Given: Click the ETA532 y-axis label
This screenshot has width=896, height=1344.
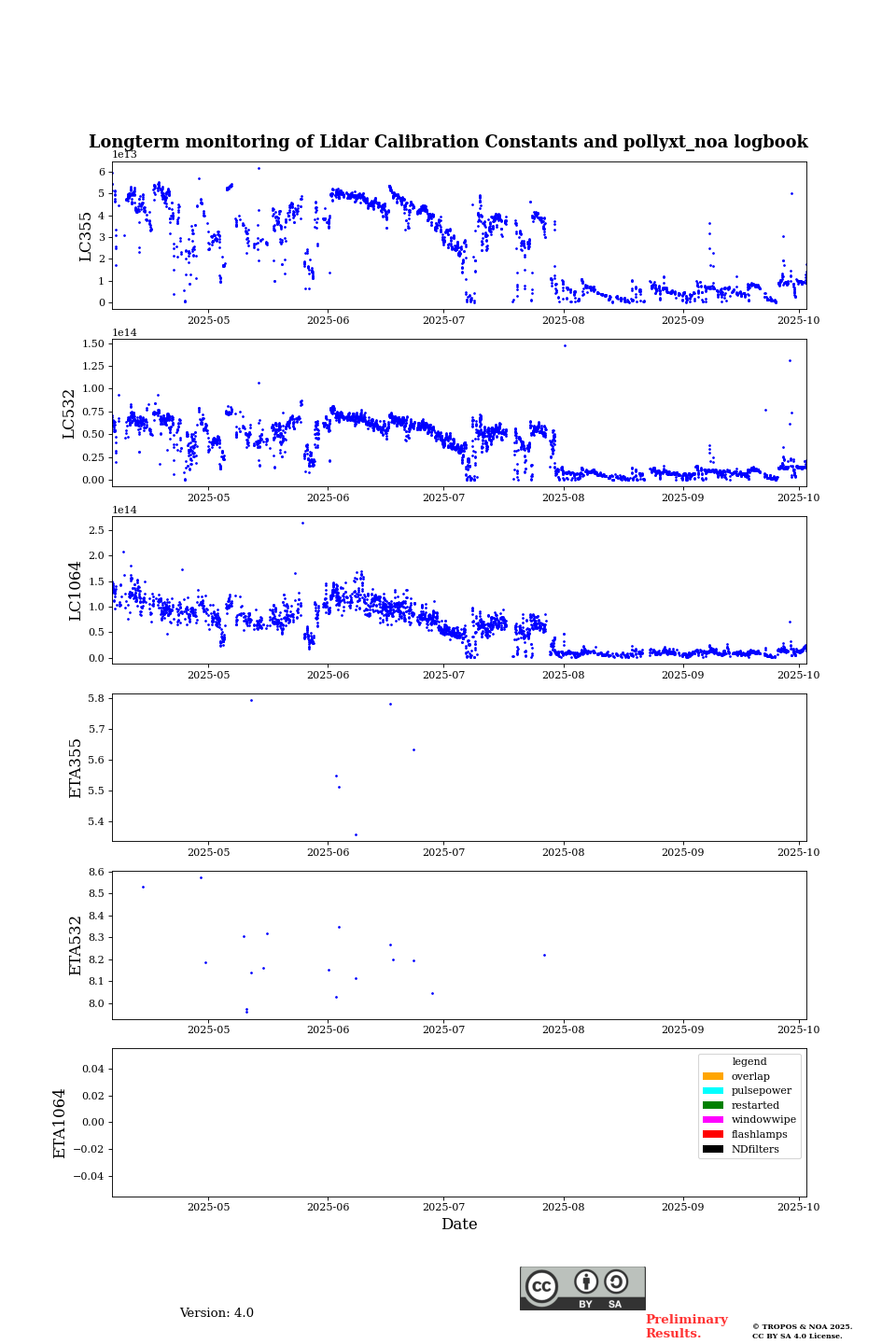Looking at the screenshot, I should pyautogui.click(x=76, y=945).
